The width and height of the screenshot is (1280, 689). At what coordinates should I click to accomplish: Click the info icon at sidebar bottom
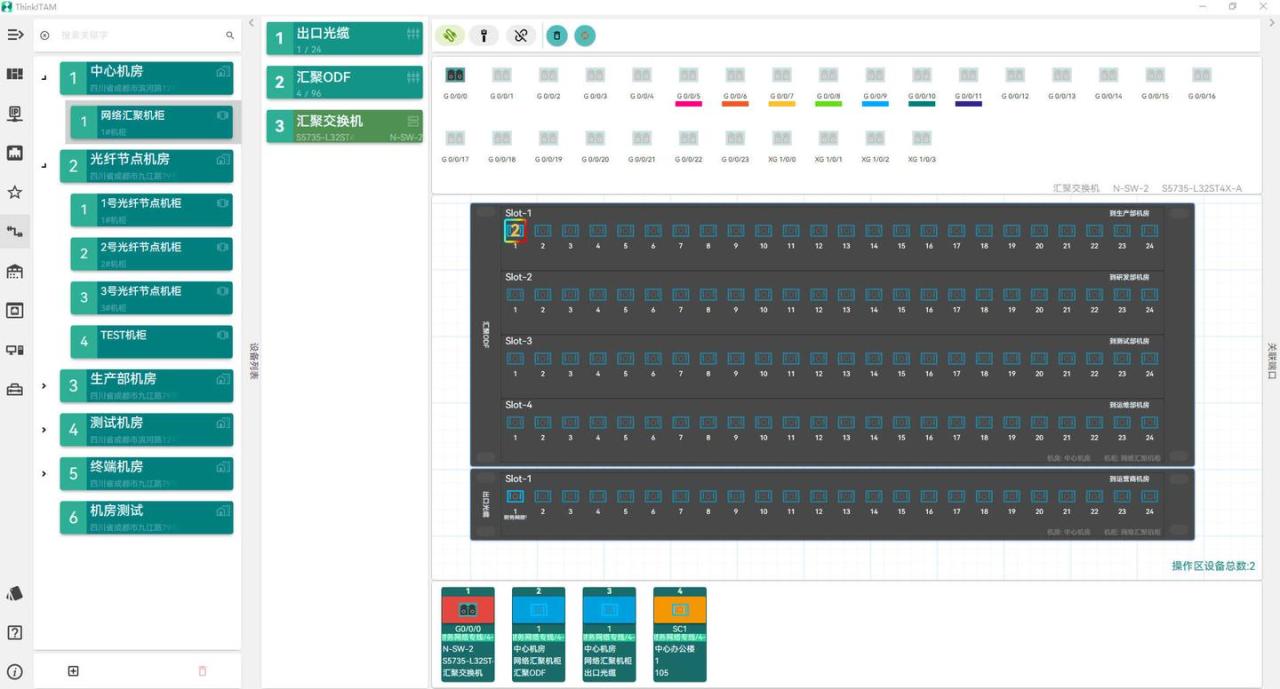(15, 671)
